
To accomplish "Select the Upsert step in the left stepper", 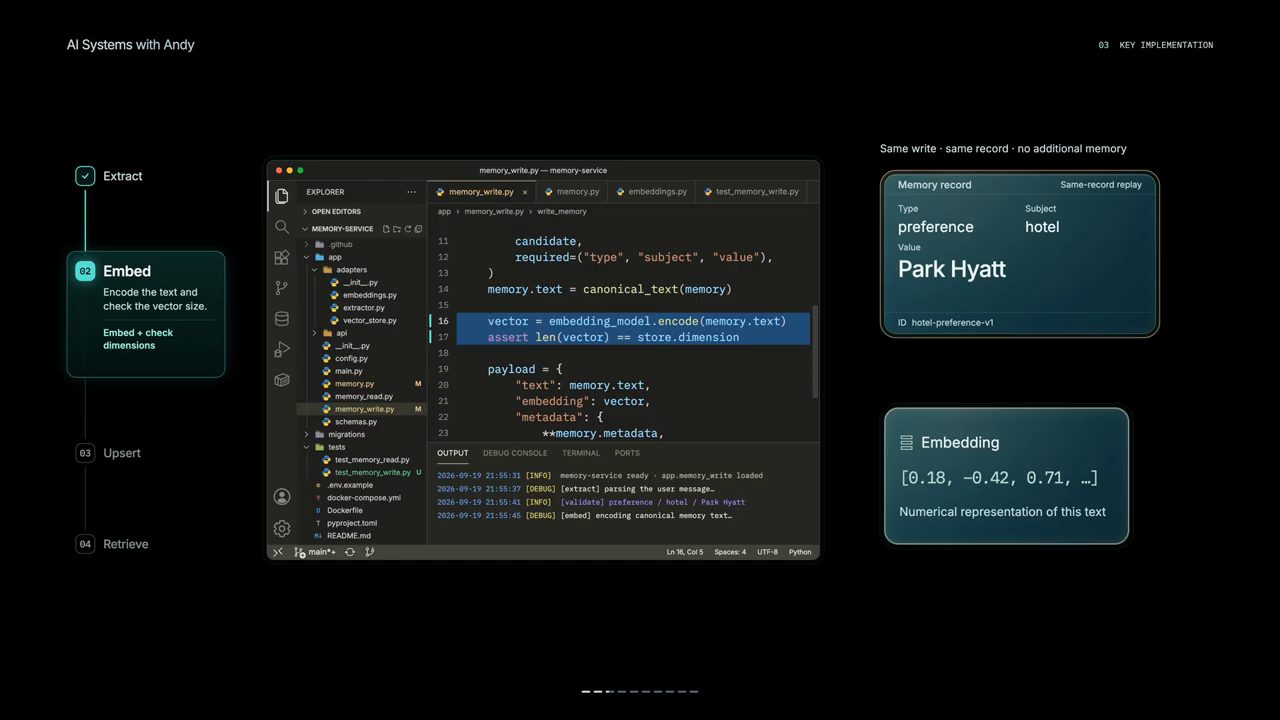I will point(110,453).
